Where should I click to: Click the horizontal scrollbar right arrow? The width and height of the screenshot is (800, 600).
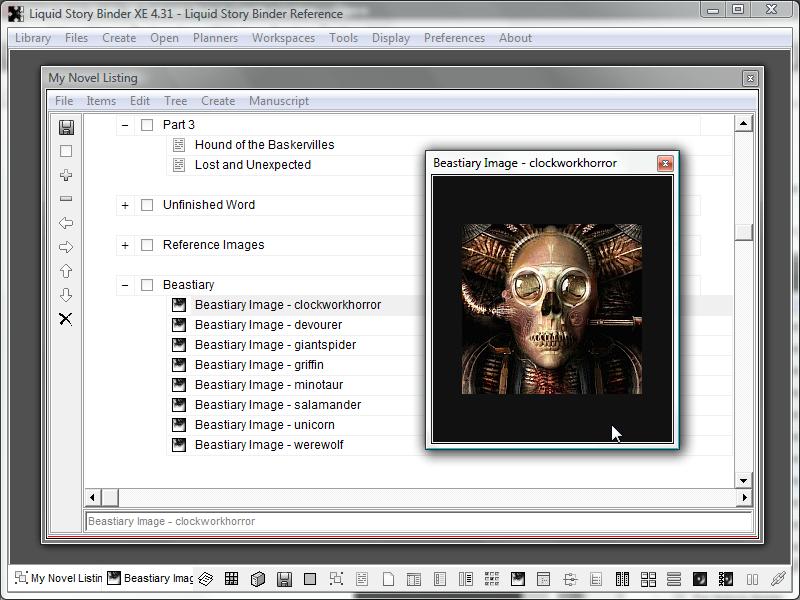pos(744,497)
